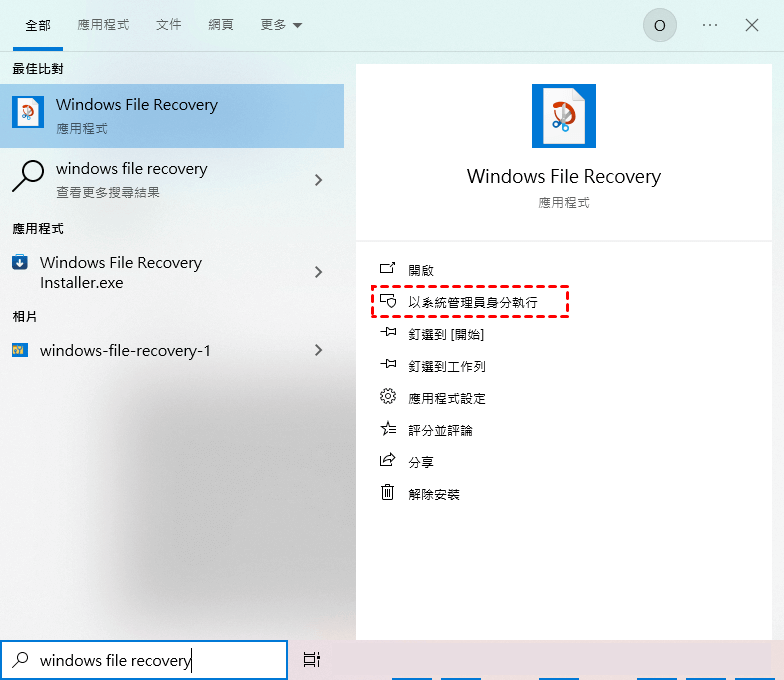Select Windows File Recovery Installer.exe result

tap(172, 272)
